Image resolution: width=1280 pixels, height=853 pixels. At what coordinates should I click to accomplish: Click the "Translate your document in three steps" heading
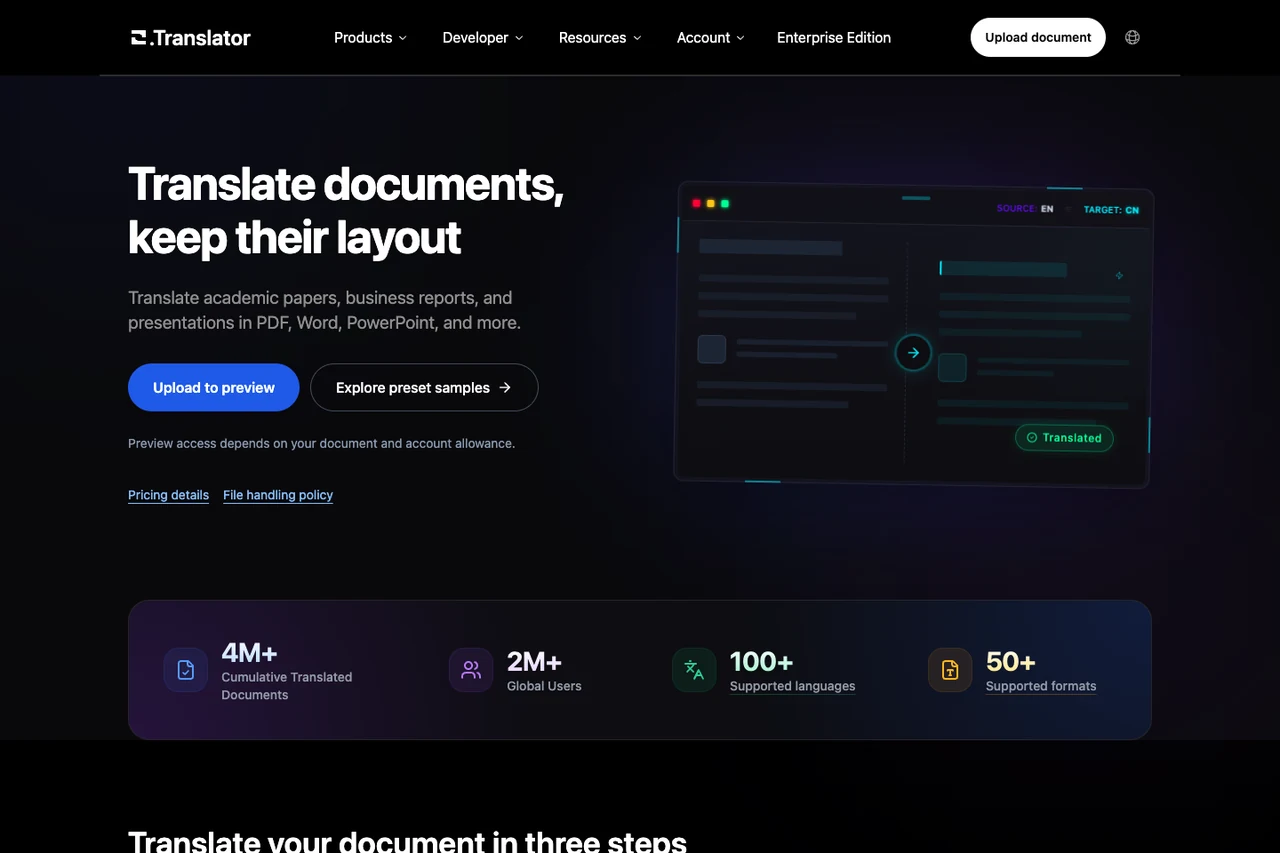coord(407,840)
